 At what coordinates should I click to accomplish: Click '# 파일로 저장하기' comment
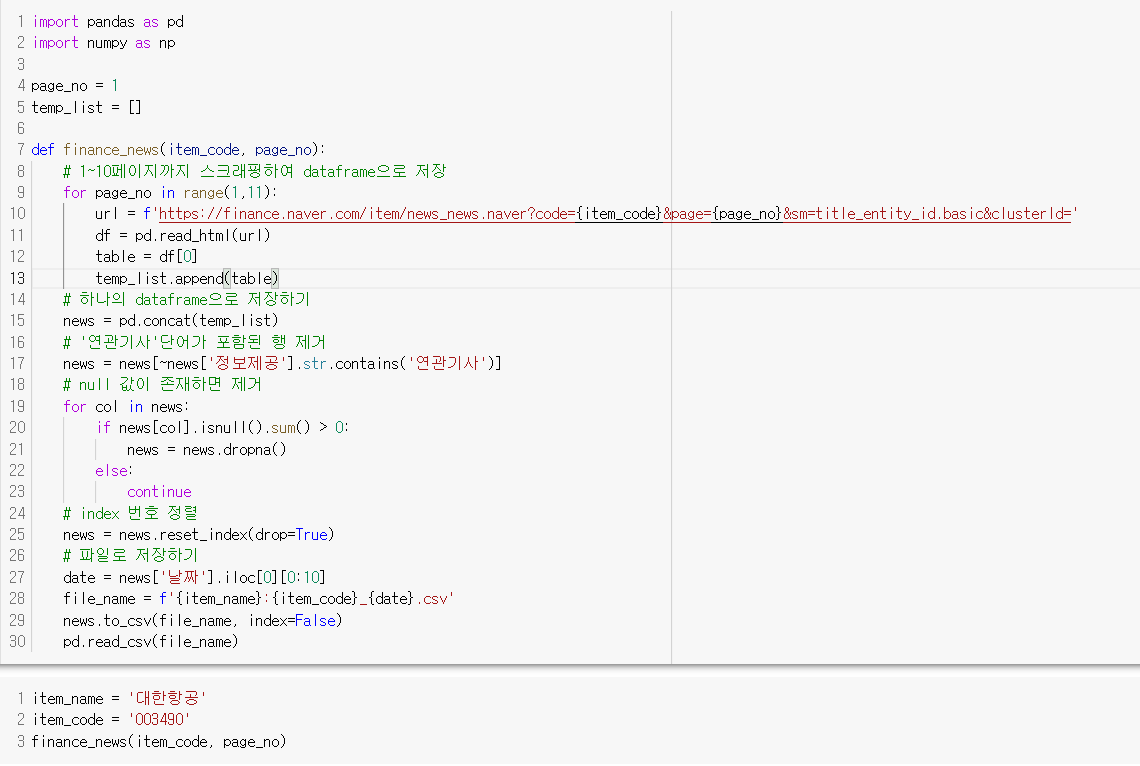[130, 555]
